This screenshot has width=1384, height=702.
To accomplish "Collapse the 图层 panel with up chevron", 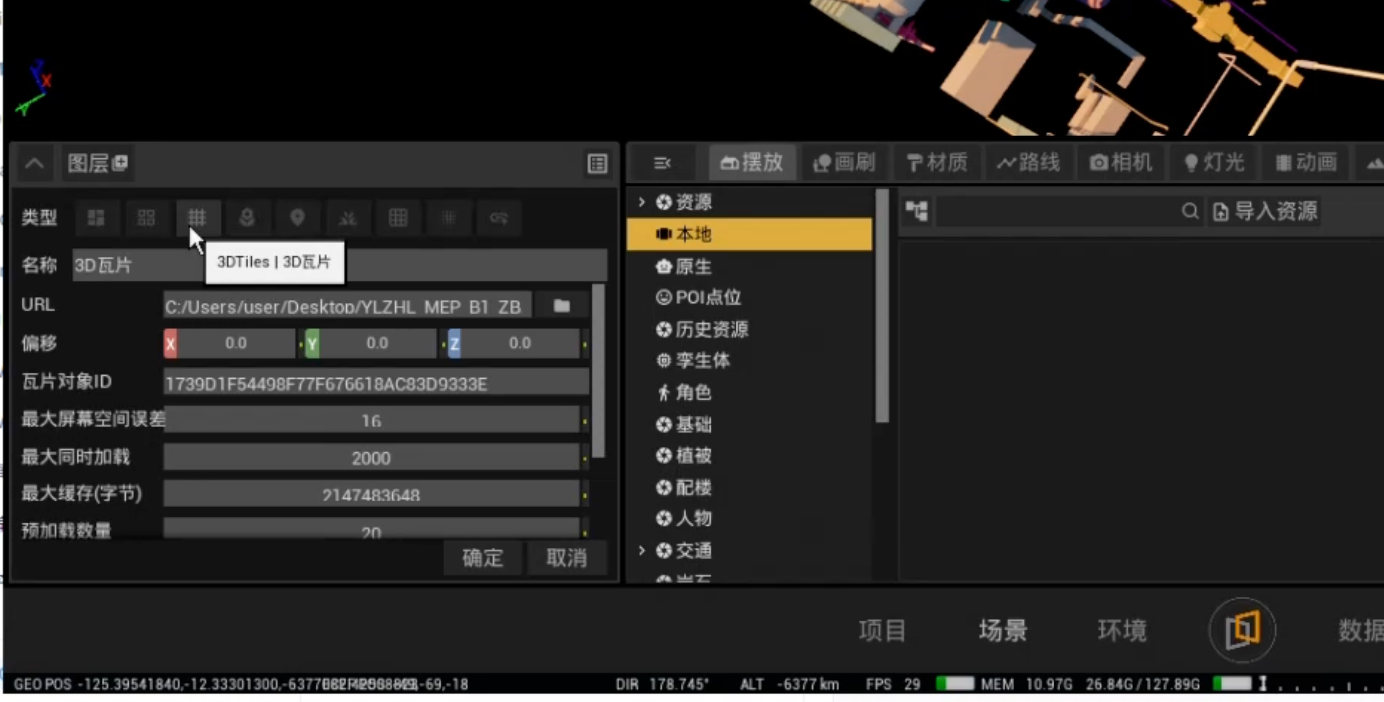I will click(x=34, y=164).
